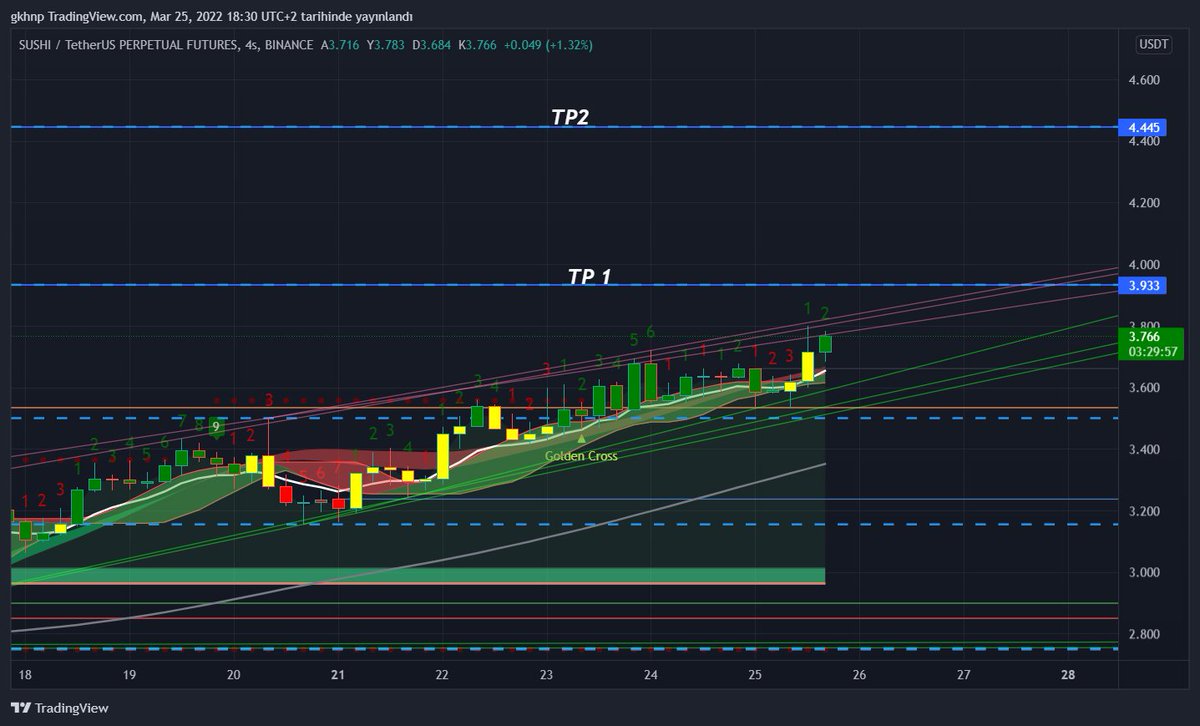Image resolution: width=1200 pixels, height=726 pixels.
Task: Click the 3.400 price axis label
Action: [1143, 450]
